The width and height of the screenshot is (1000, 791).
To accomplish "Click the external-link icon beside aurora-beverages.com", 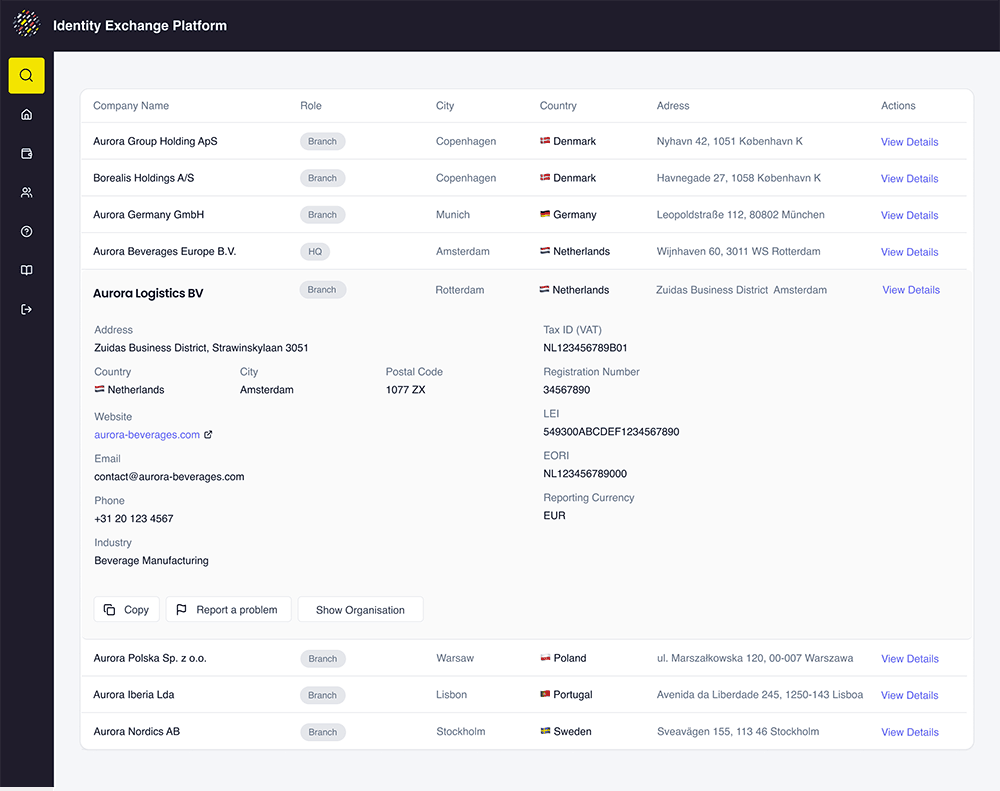I will coord(208,434).
